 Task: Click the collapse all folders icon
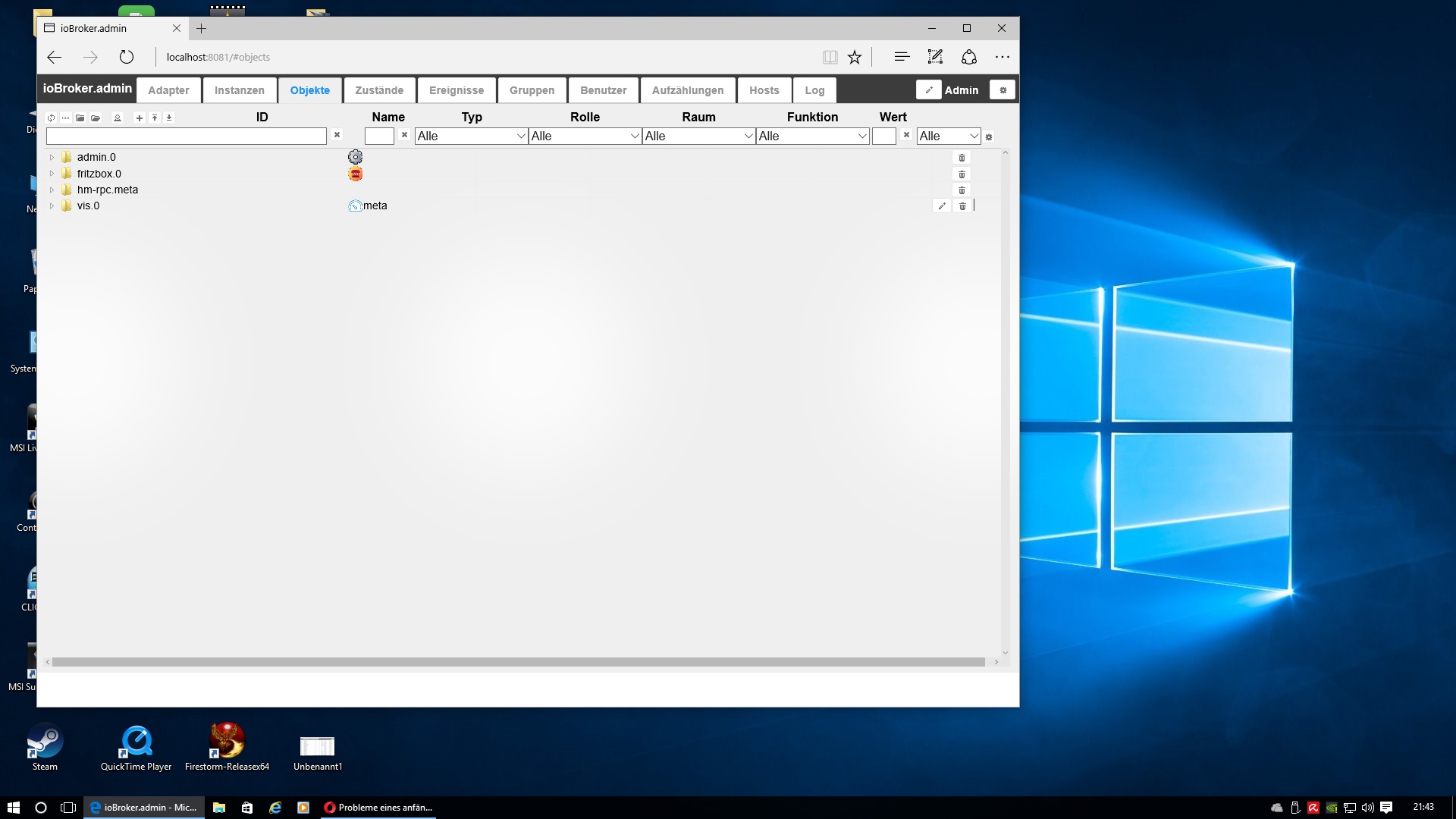(x=80, y=118)
